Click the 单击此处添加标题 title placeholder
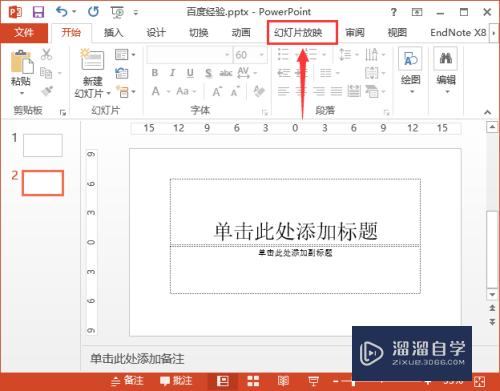This screenshot has width=500, height=391. [295, 212]
